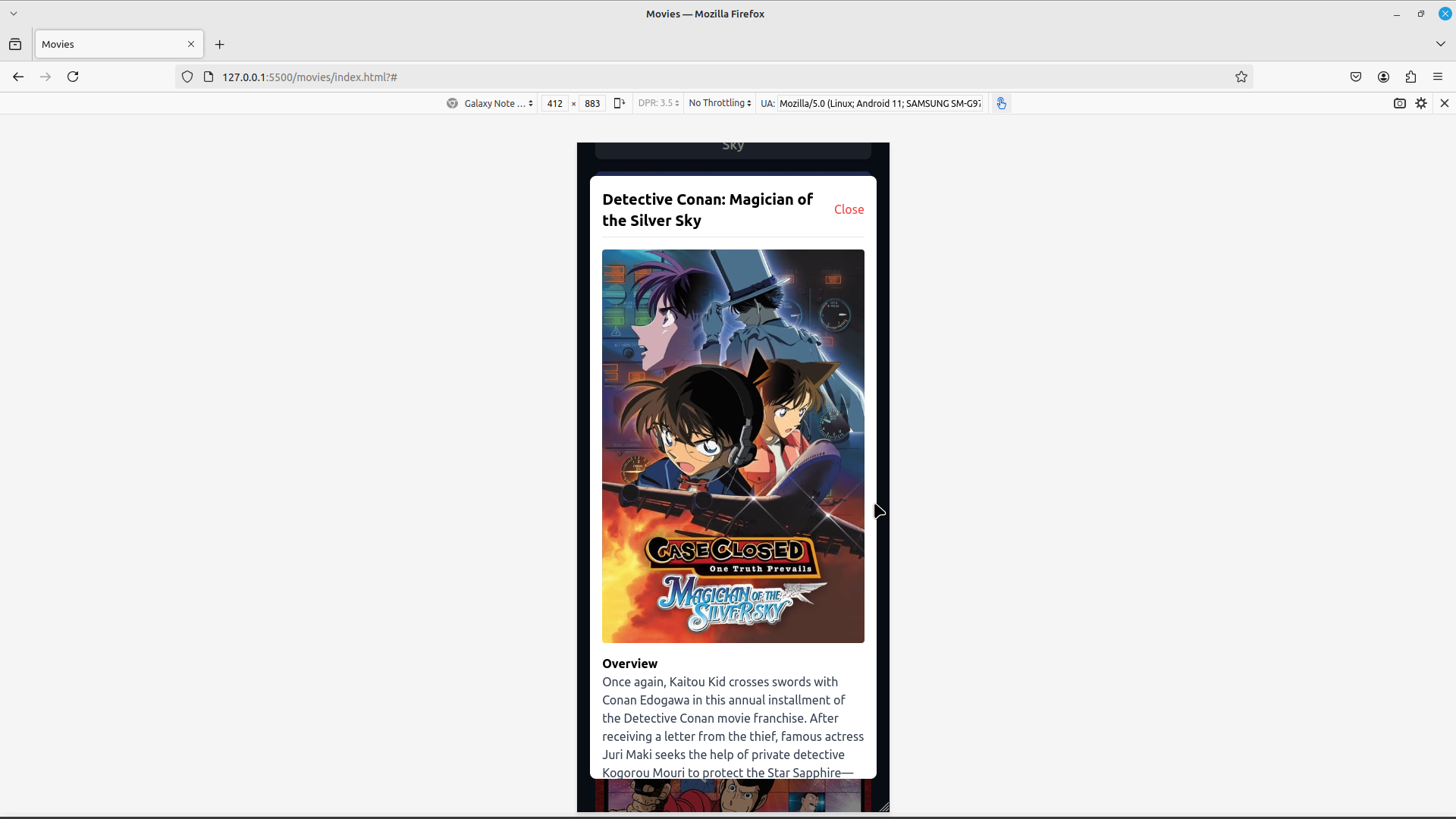Click the Magician of the Silver Sky poster
1456x819 pixels.
tap(733, 446)
